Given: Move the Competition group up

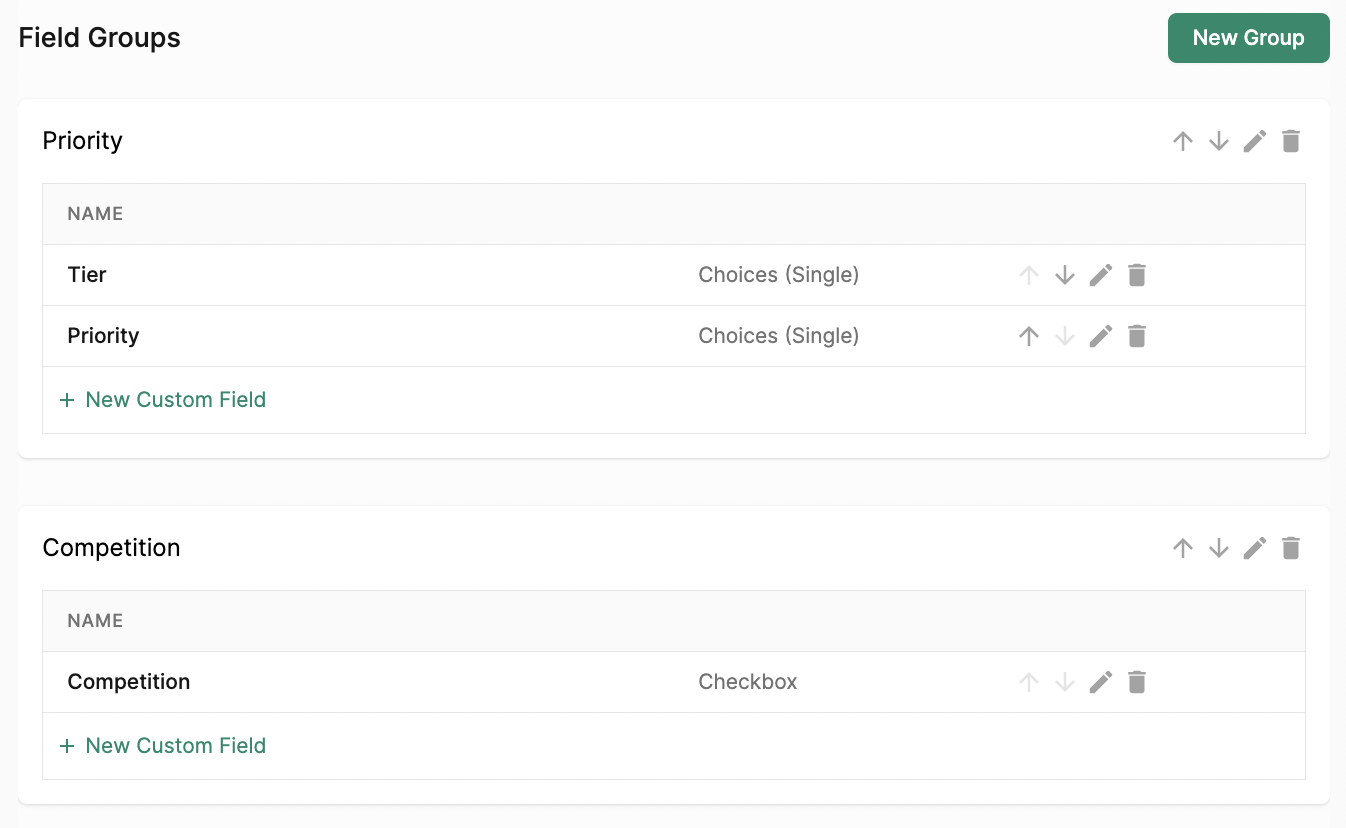Looking at the screenshot, I should pyautogui.click(x=1183, y=548).
